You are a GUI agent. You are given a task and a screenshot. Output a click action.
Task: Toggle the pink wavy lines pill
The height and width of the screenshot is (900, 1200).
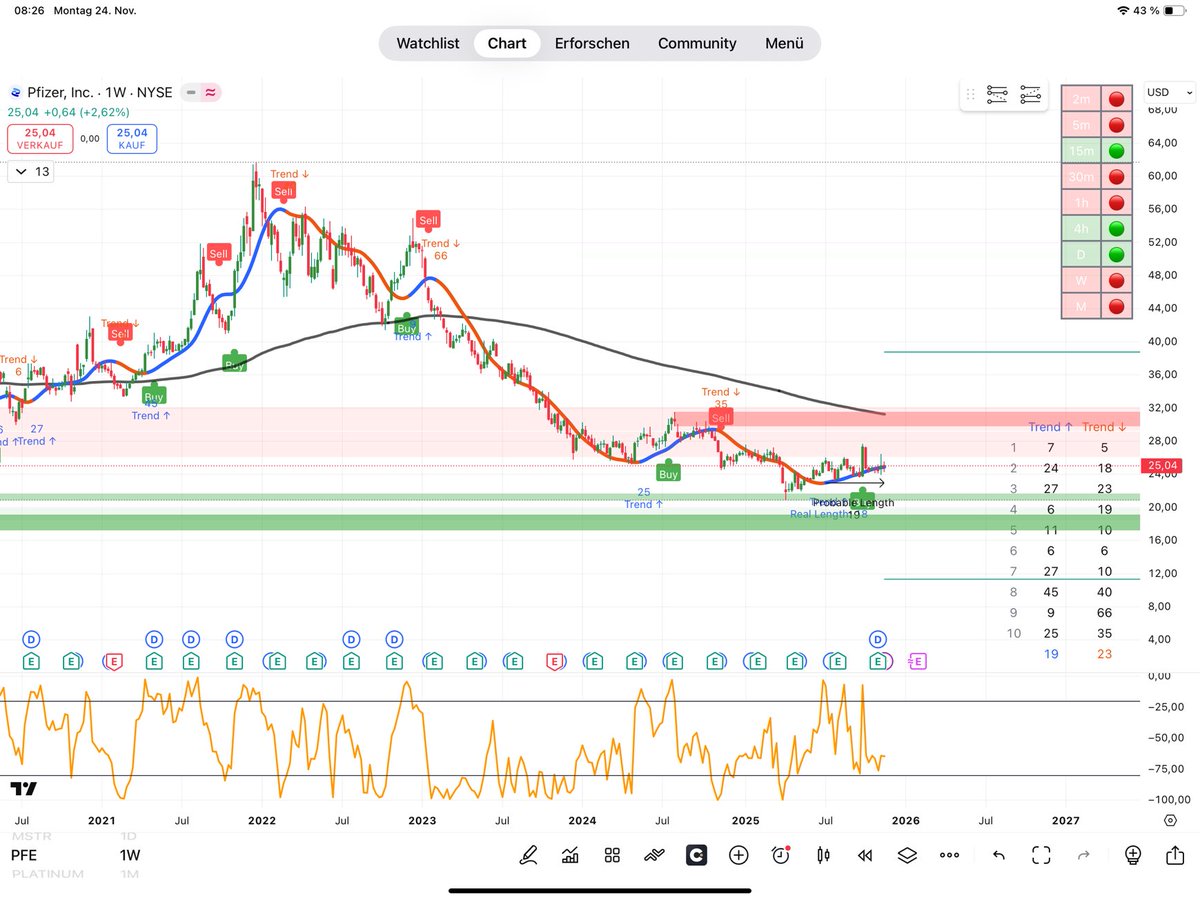(x=210, y=92)
